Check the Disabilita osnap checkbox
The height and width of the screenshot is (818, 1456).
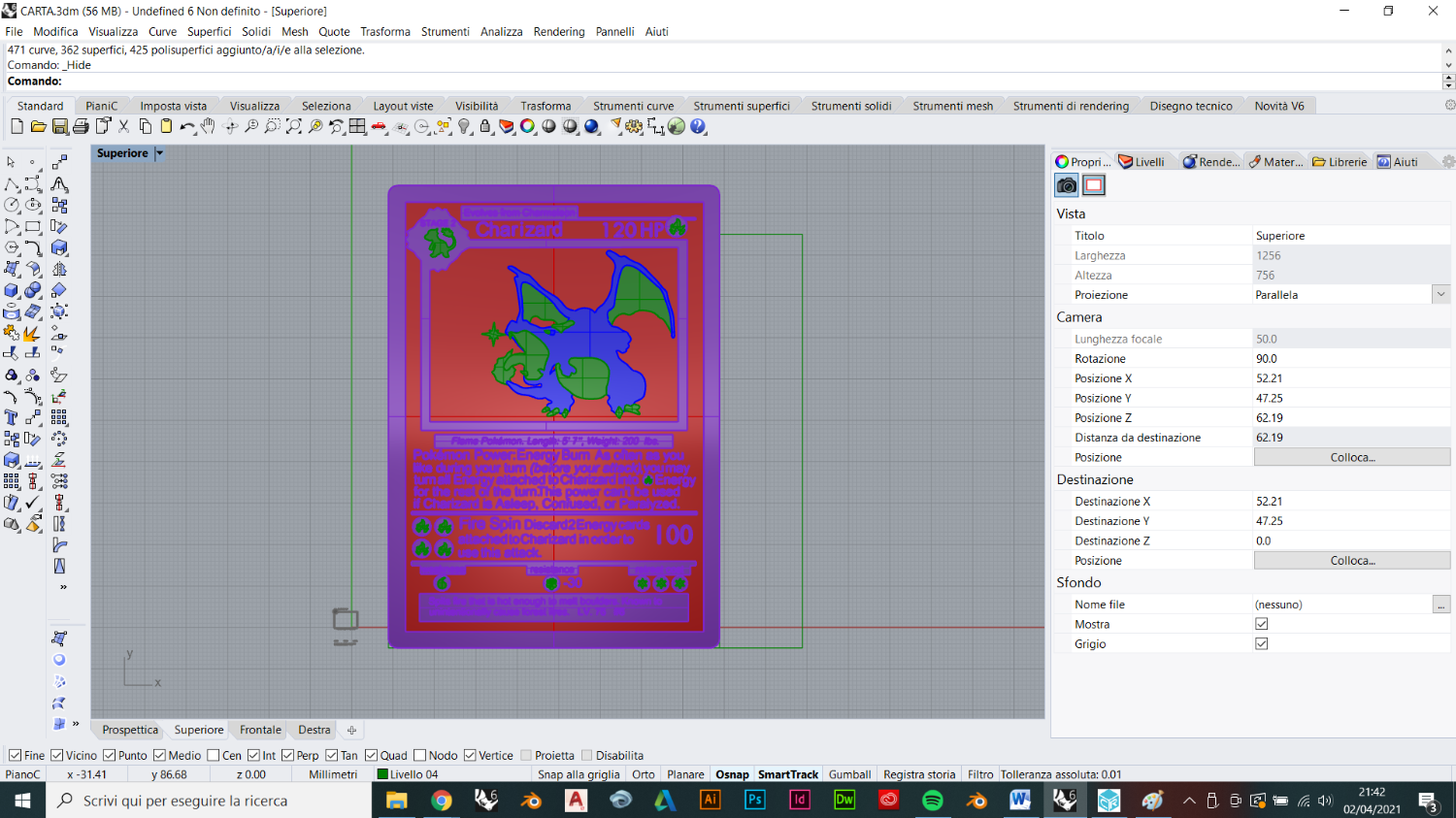tap(587, 755)
